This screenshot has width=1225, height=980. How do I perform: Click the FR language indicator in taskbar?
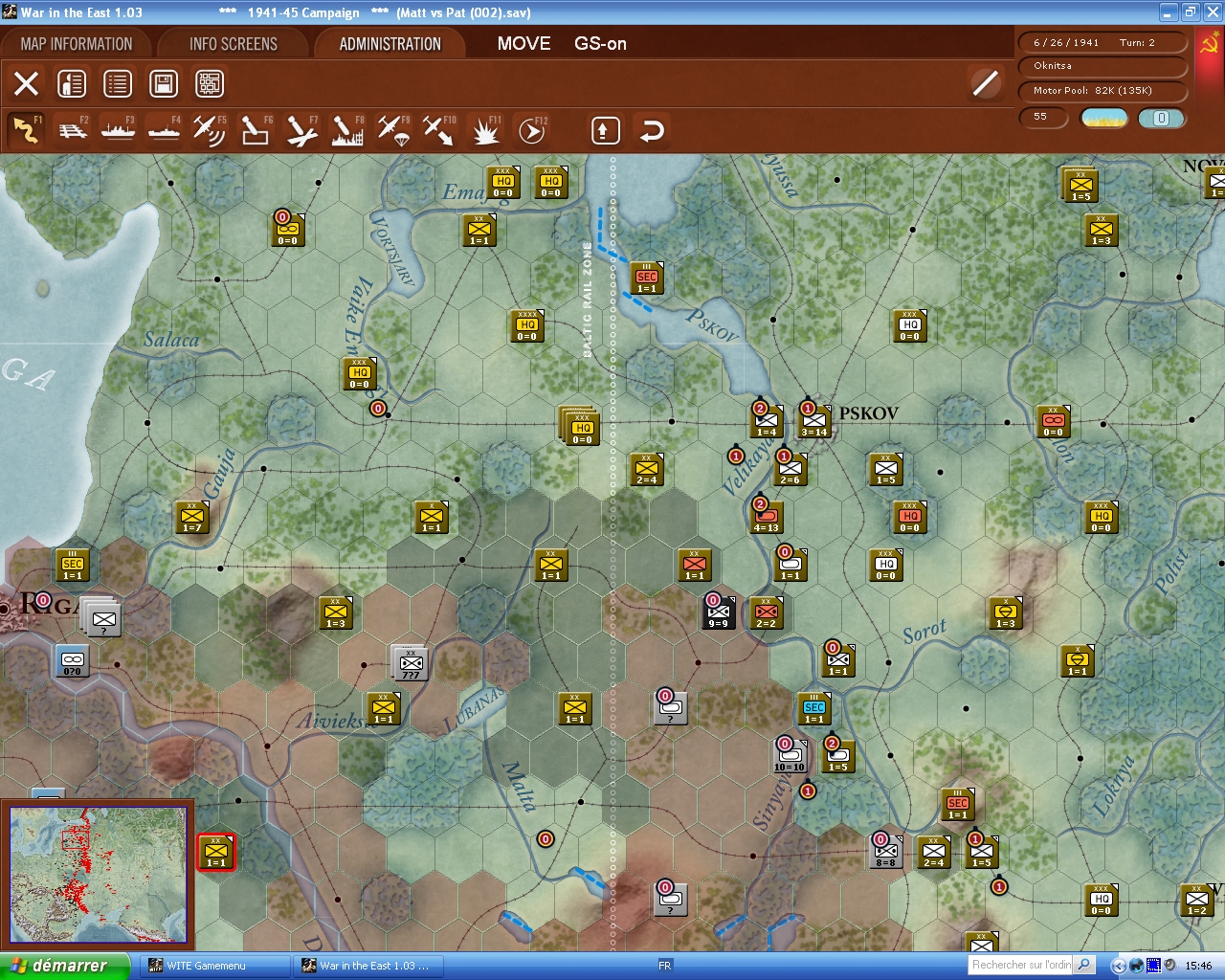pyautogui.click(x=665, y=966)
